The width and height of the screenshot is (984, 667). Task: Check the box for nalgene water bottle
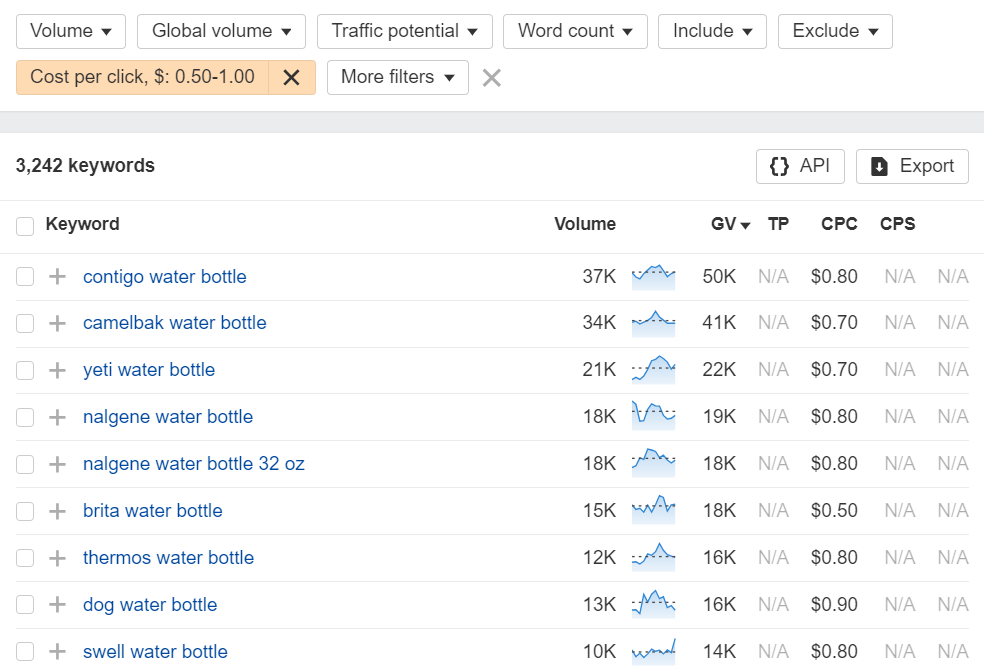25,417
